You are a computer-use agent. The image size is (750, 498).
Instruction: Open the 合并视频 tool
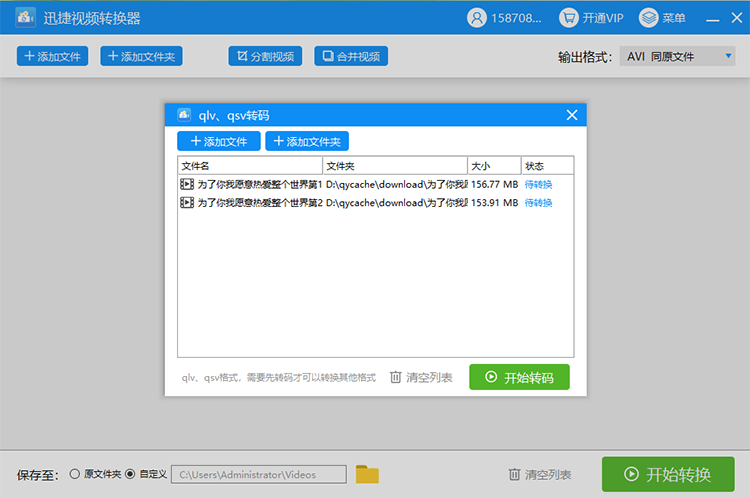coord(351,56)
